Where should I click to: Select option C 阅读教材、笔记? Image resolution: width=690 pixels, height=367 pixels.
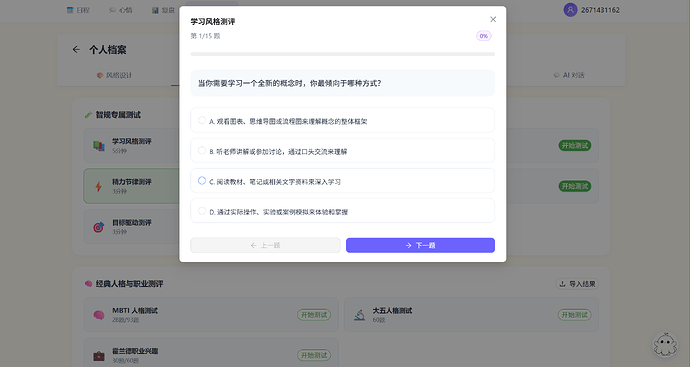point(342,181)
